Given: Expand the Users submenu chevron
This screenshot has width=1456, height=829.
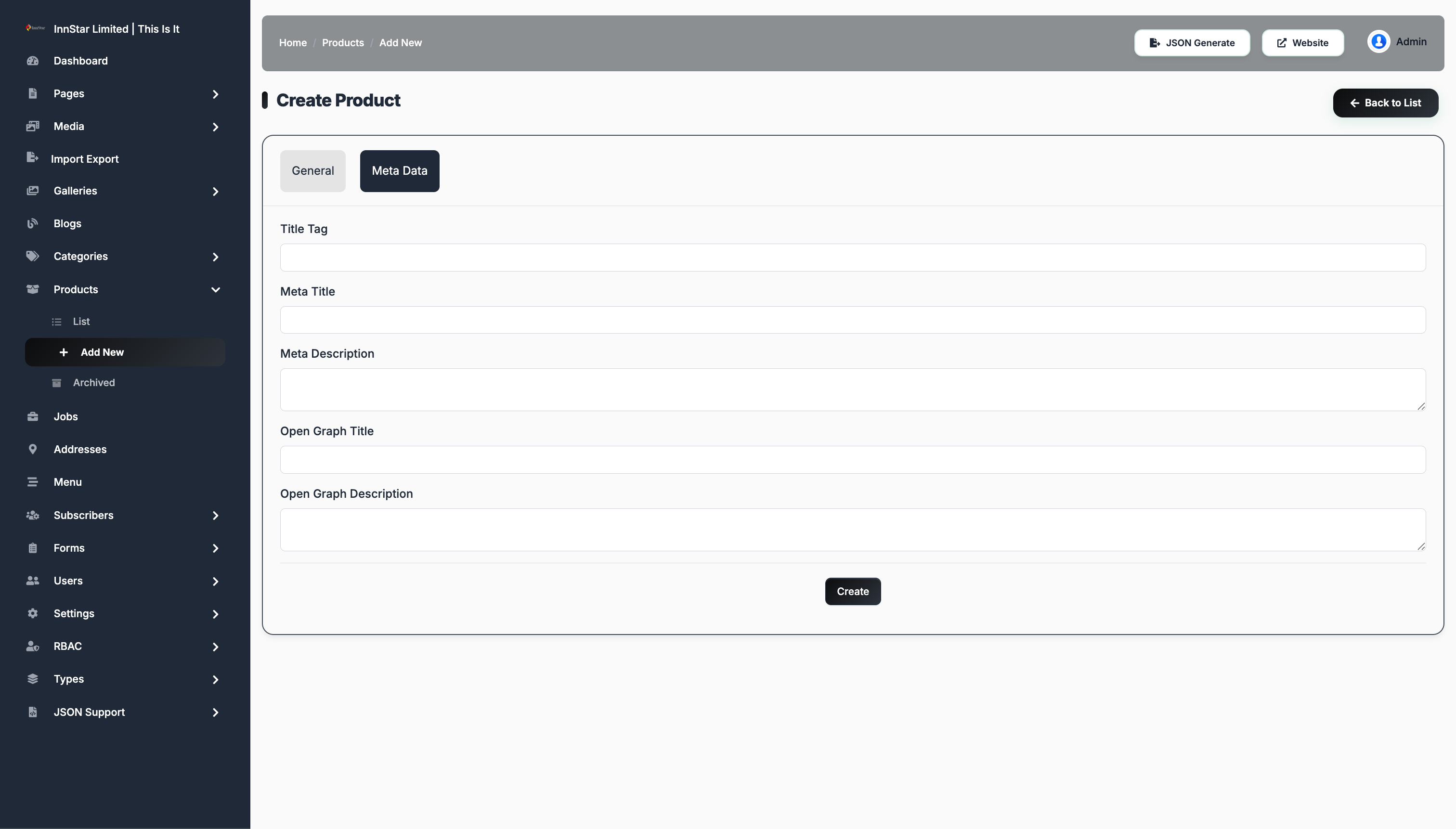Looking at the screenshot, I should pos(215,582).
